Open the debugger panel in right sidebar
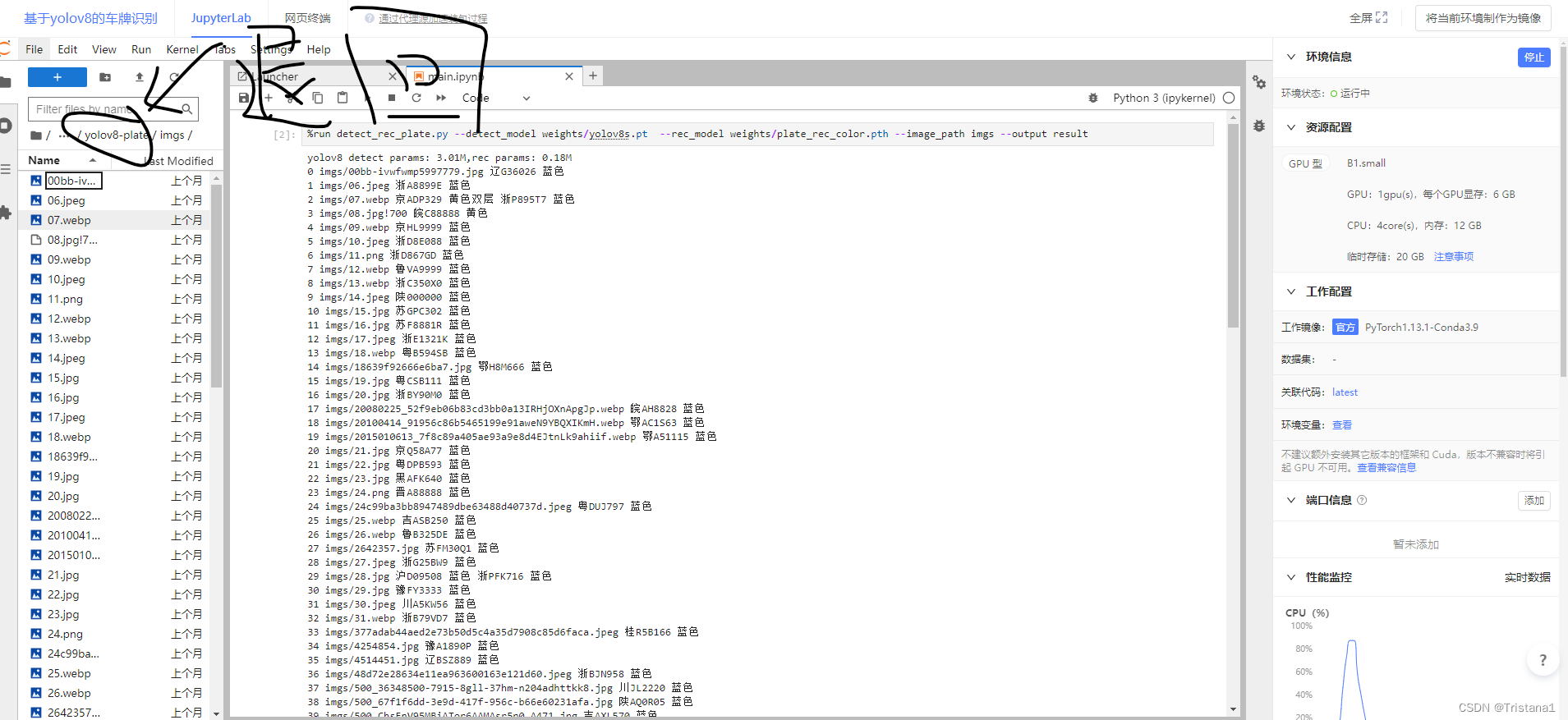This screenshot has width=1568, height=720. 1259,126
